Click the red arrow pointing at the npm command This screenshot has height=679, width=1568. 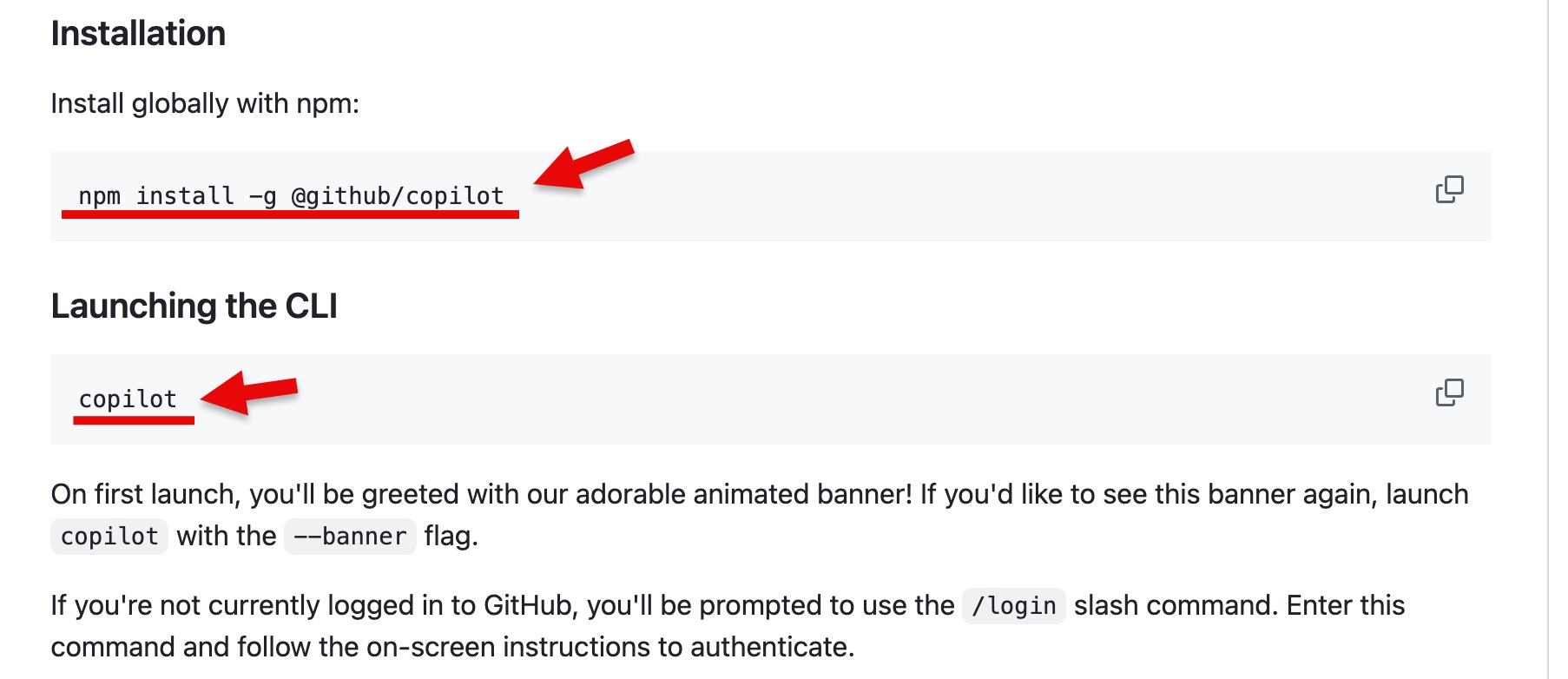(x=582, y=169)
